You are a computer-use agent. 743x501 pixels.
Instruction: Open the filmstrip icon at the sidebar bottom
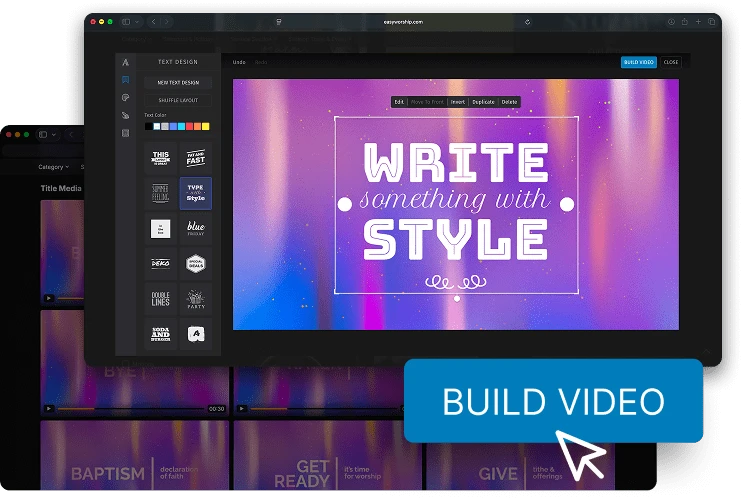(126, 133)
